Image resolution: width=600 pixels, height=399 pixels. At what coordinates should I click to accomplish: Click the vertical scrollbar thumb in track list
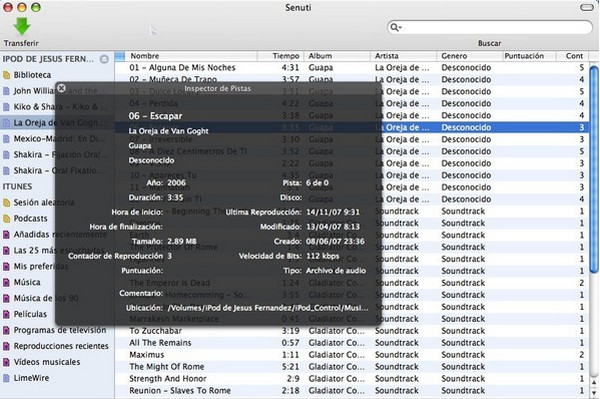pos(594,170)
